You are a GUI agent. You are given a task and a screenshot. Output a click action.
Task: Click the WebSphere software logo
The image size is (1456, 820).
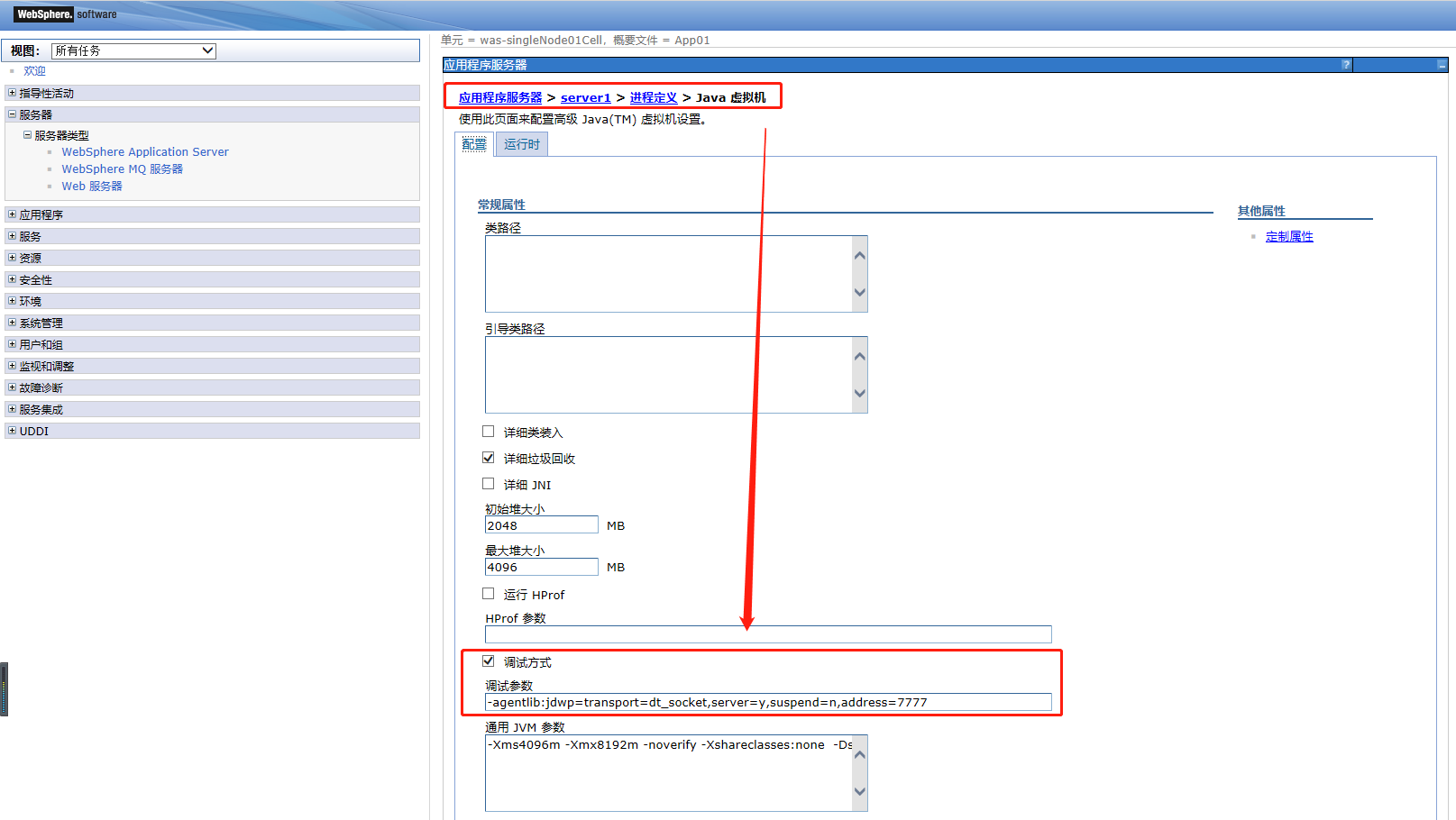pos(66,14)
